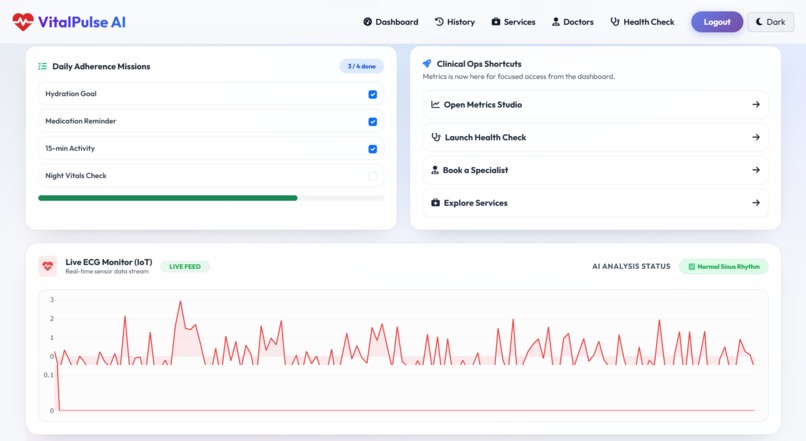Check the Night Vitals Check checkbox

[x=373, y=176]
